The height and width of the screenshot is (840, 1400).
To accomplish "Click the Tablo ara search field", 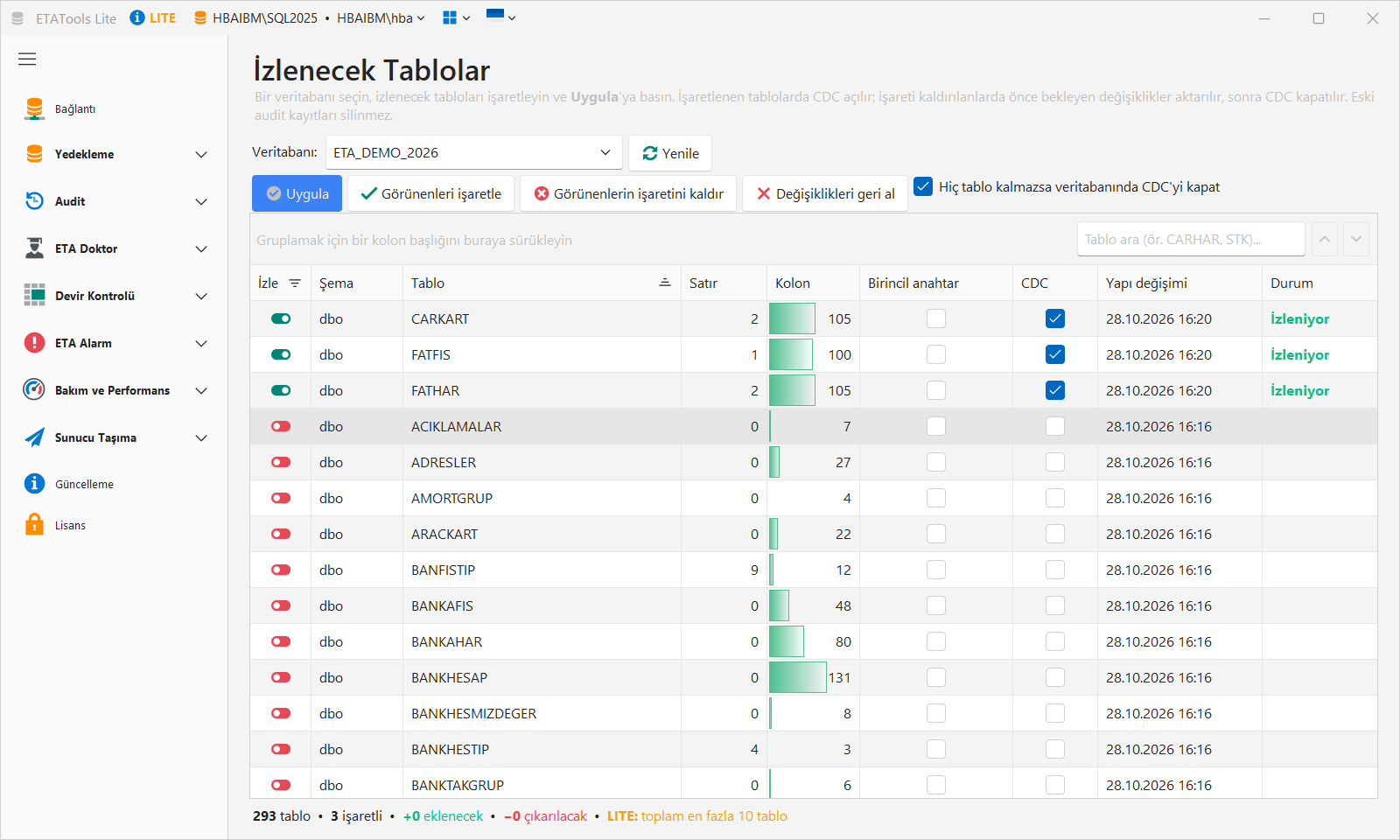I will pos(1191,239).
